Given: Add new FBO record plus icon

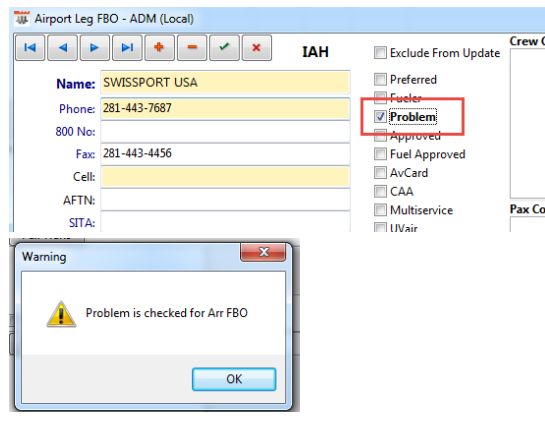Looking at the screenshot, I should pos(159,48).
